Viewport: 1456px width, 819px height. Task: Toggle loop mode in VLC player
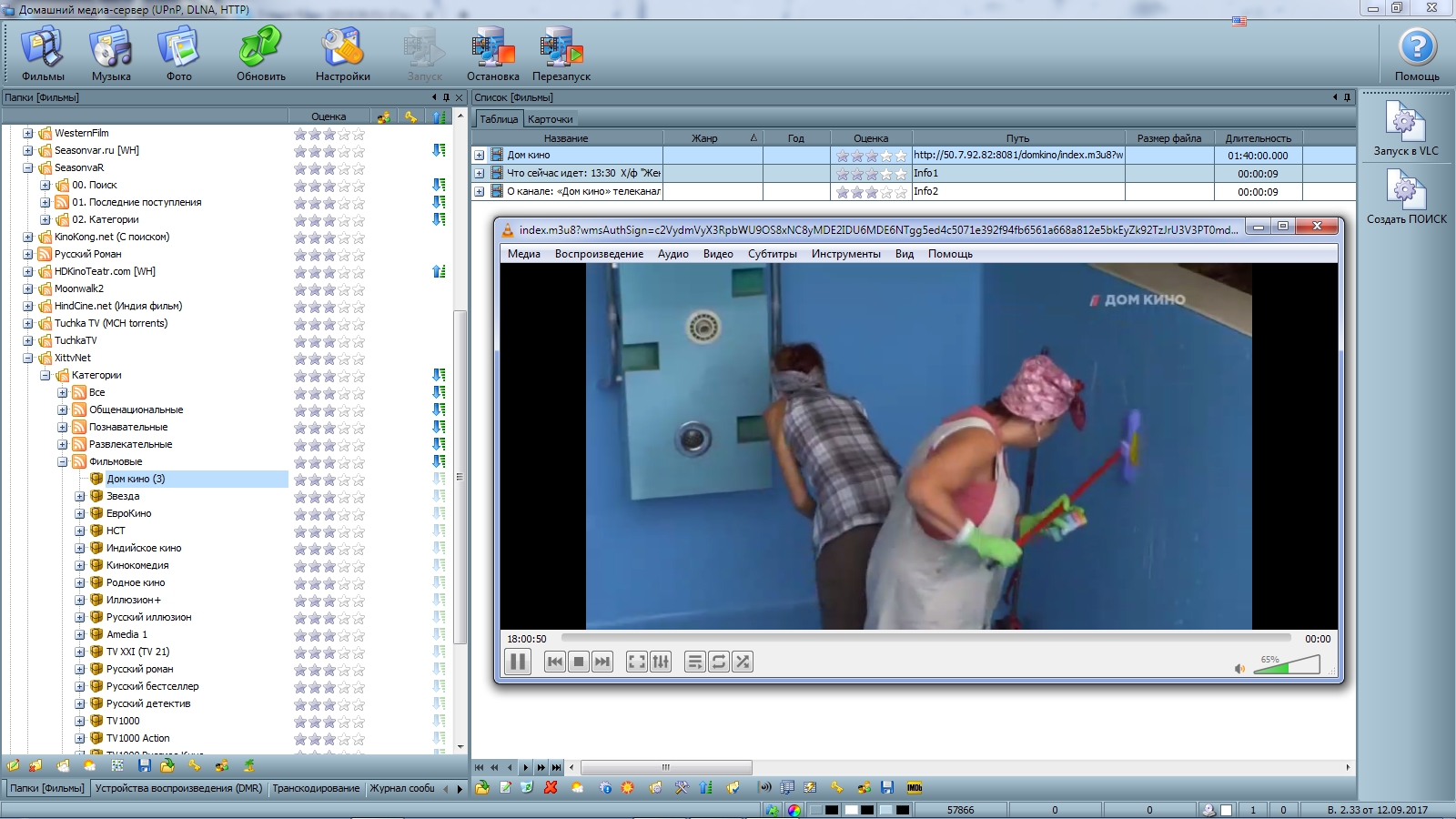click(x=719, y=662)
